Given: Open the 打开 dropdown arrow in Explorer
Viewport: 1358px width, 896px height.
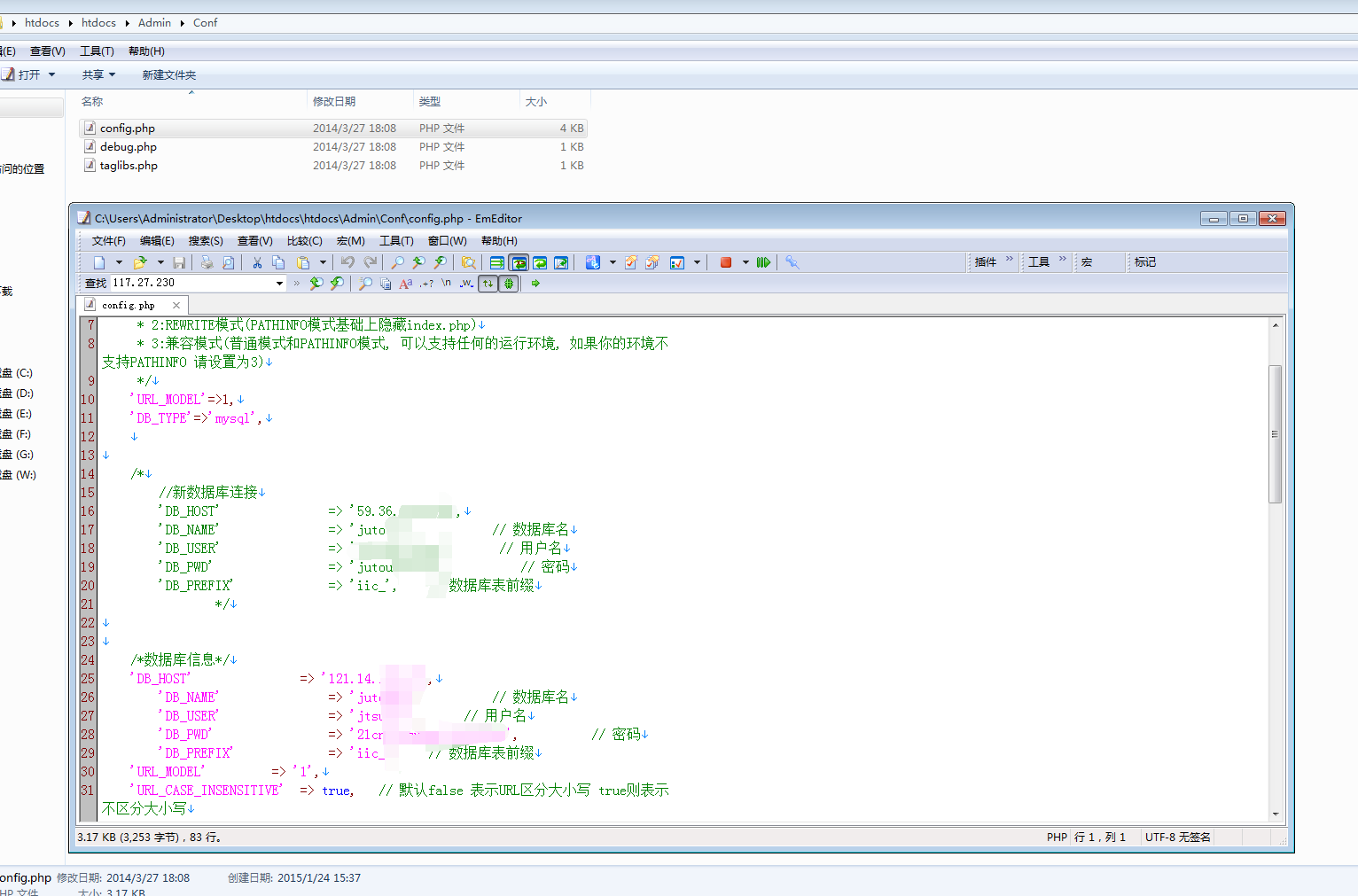Looking at the screenshot, I should tap(51, 74).
